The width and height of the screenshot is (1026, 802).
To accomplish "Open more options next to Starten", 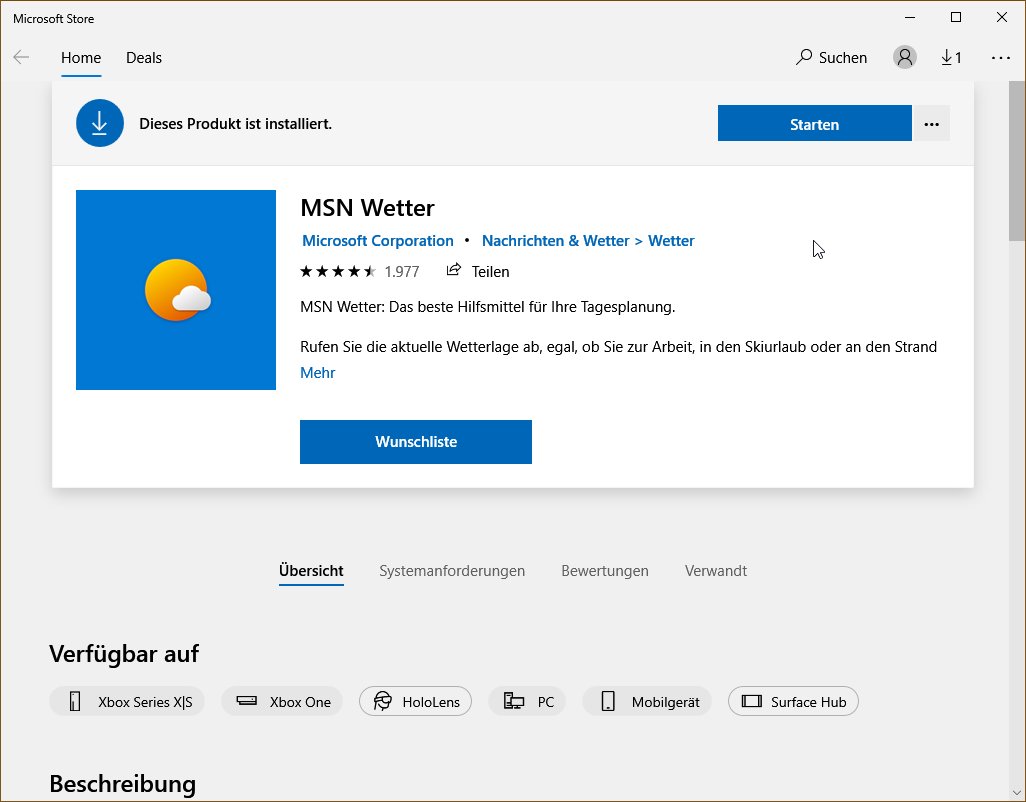I will [x=931, y=124].
